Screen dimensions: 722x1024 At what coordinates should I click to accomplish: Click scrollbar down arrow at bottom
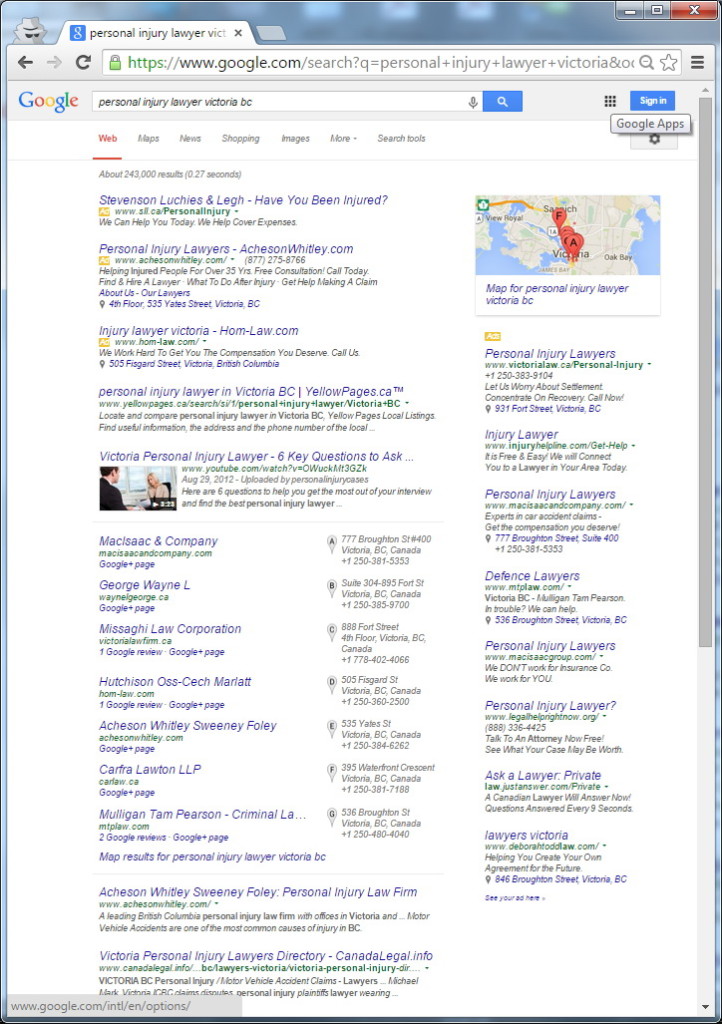pos(705,1006)
